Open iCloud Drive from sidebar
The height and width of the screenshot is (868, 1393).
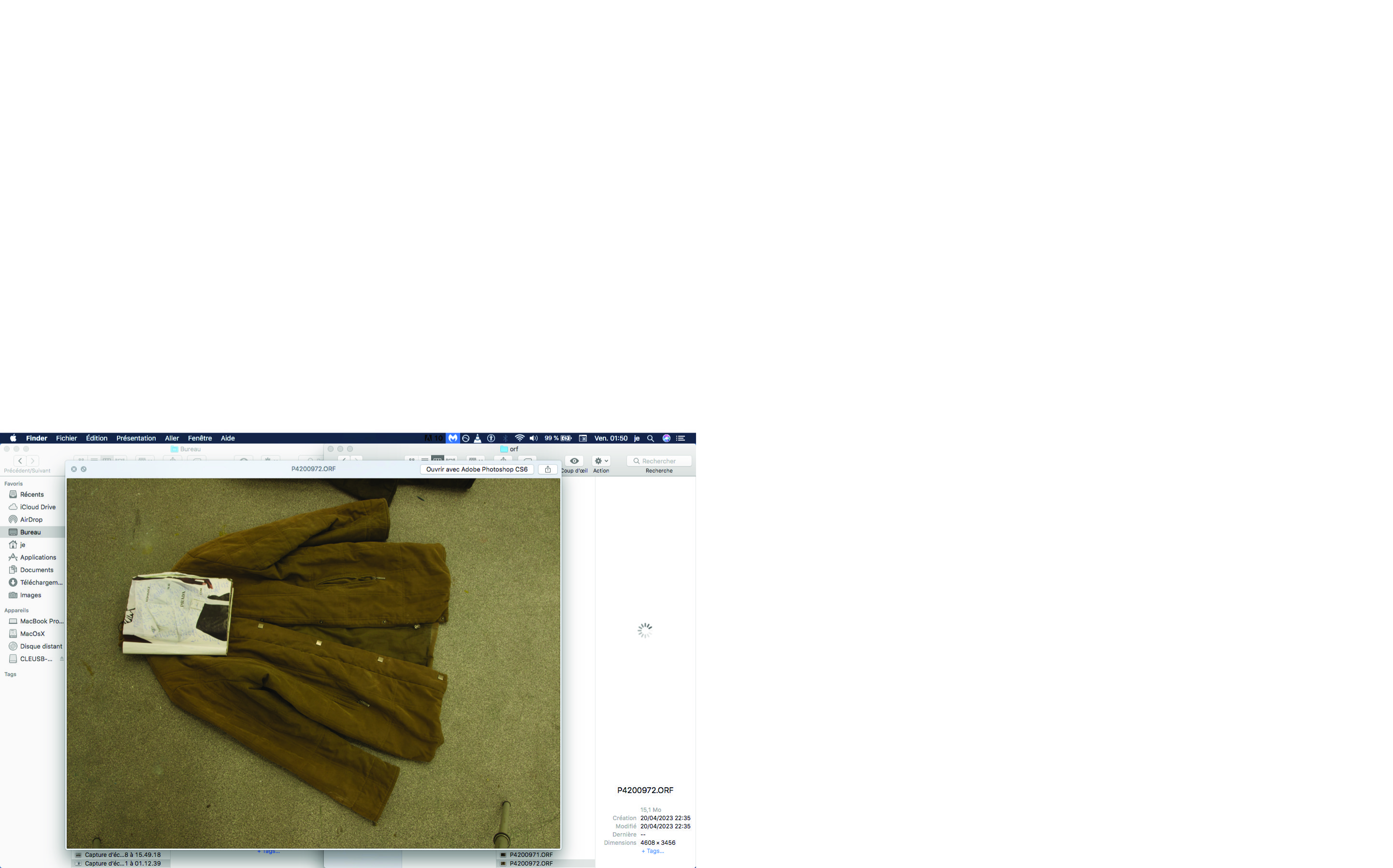click(37, 507)
